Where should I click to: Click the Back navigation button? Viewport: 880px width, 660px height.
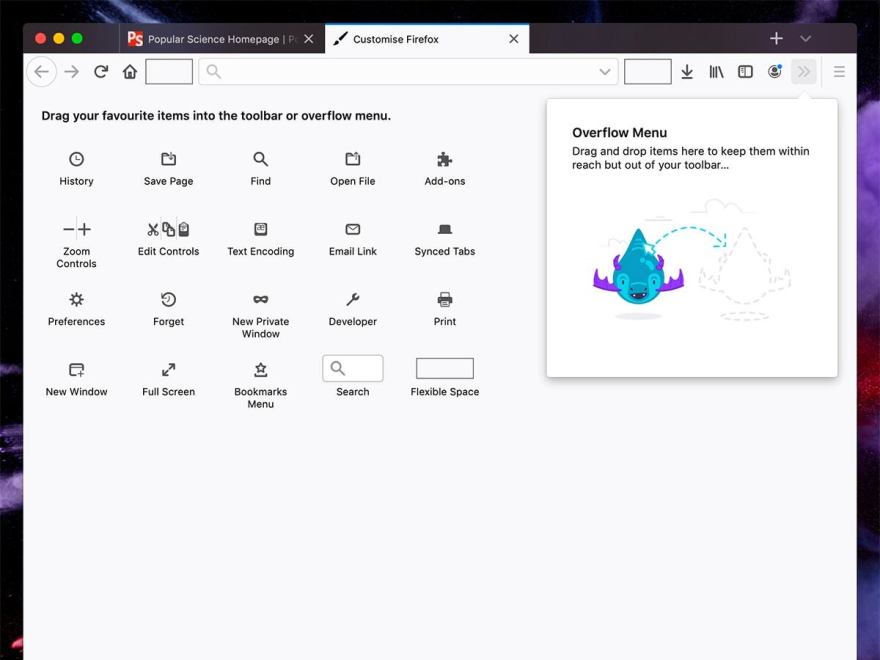(41, 71)
